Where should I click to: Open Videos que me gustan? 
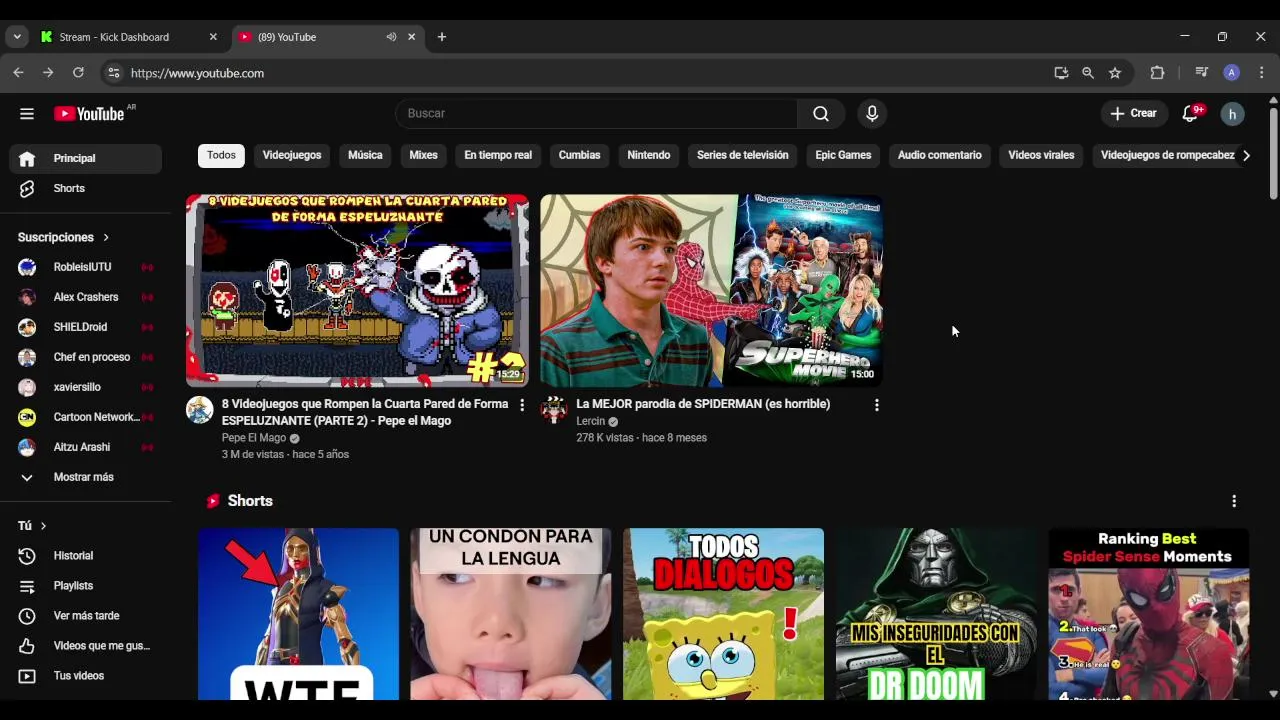tap(85, 646)
